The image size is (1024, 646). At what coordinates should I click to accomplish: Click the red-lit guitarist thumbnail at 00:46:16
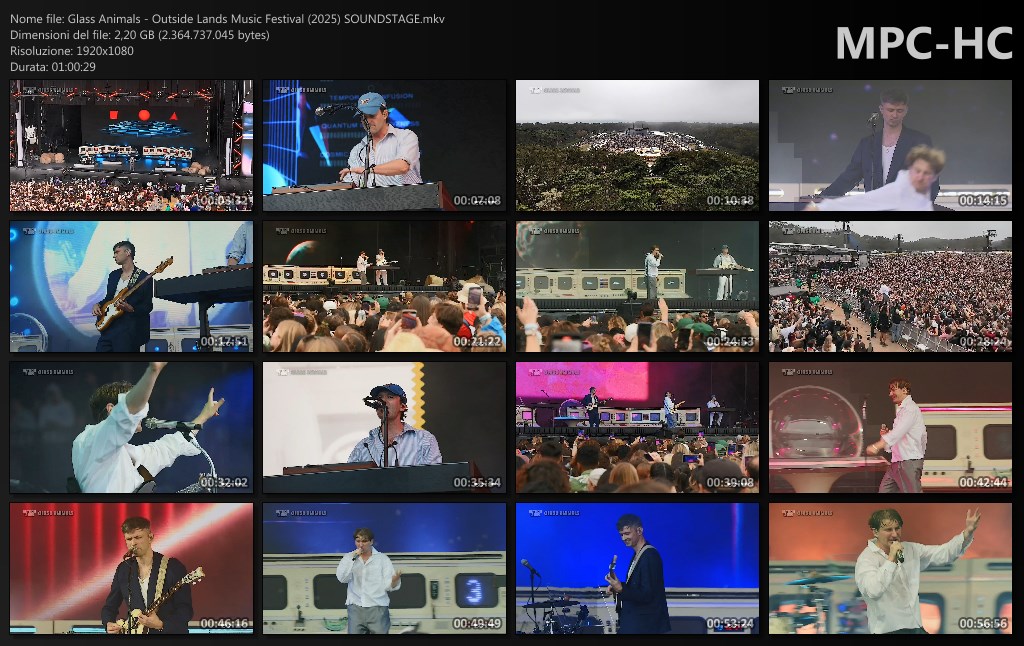[131, 568]
